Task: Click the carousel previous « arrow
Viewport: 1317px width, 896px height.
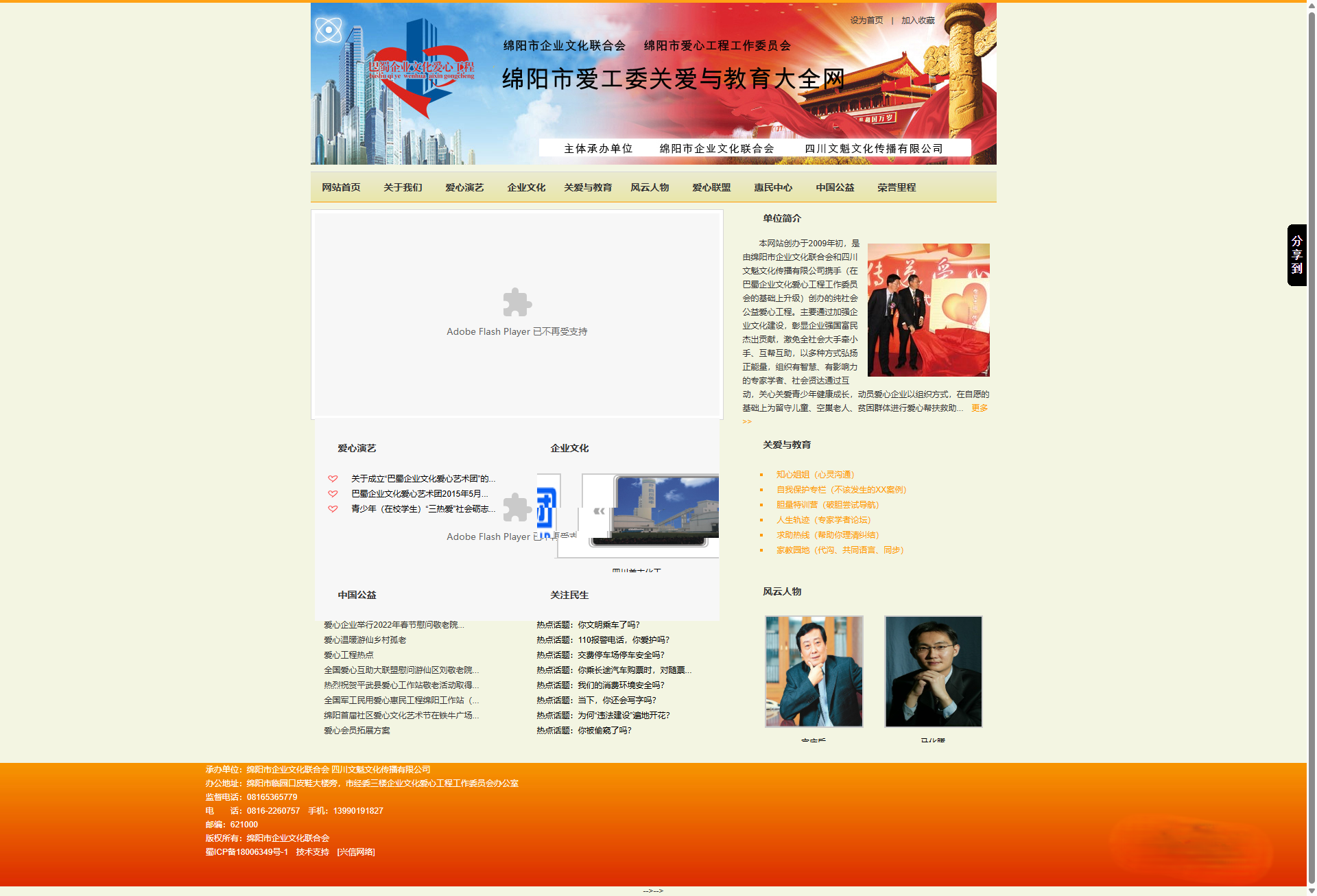Action: [x=599, y=511]
